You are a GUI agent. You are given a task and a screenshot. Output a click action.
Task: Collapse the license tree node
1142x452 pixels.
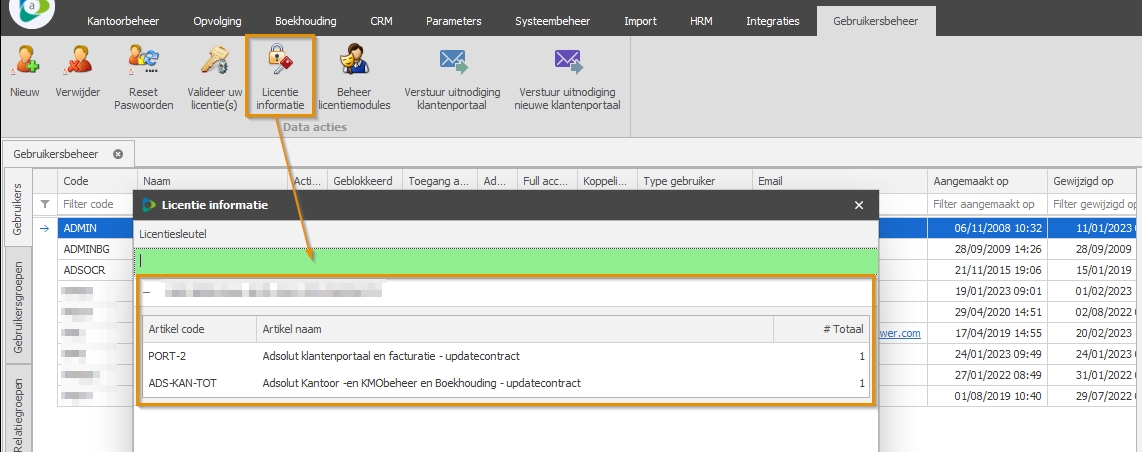pyautogui.click(x=146, y=292)
